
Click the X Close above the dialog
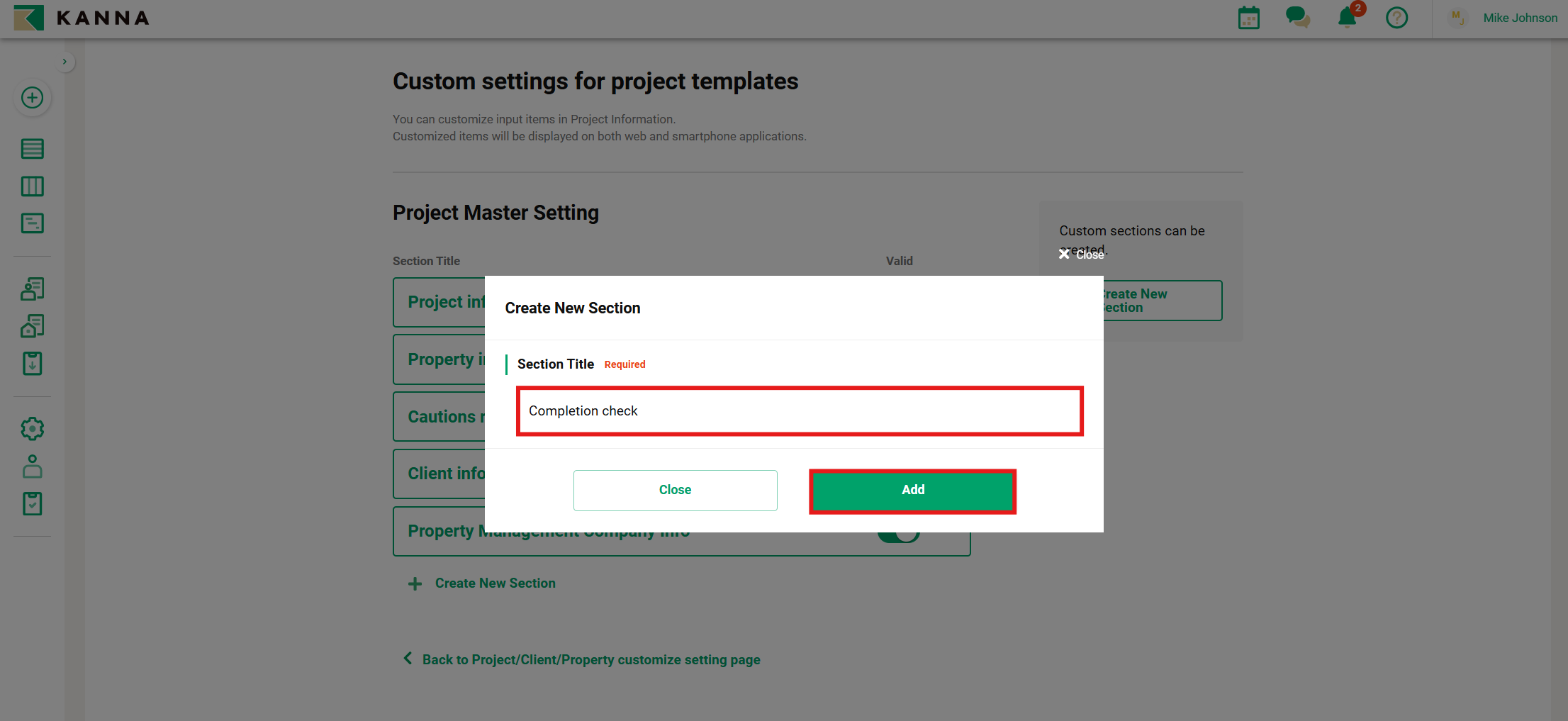[x=1081, y=255]
